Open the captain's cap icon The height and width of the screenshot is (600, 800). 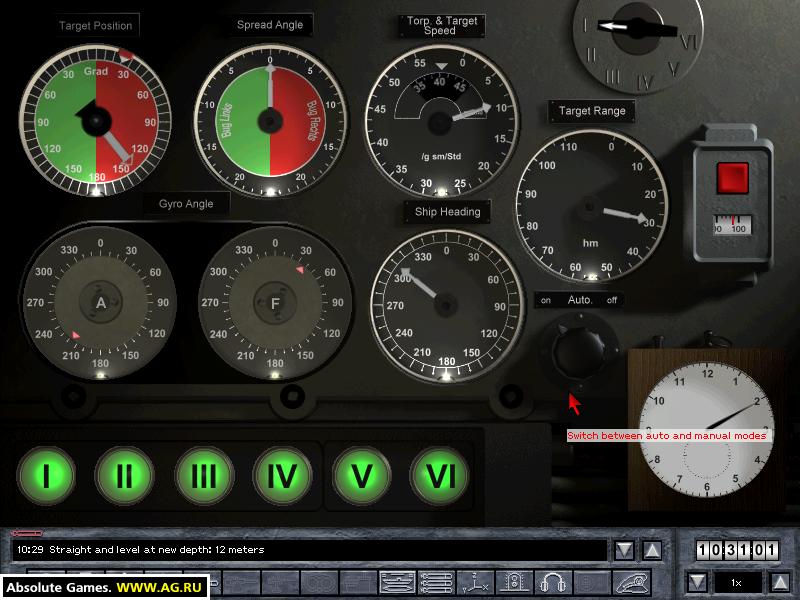pos(631,582)
